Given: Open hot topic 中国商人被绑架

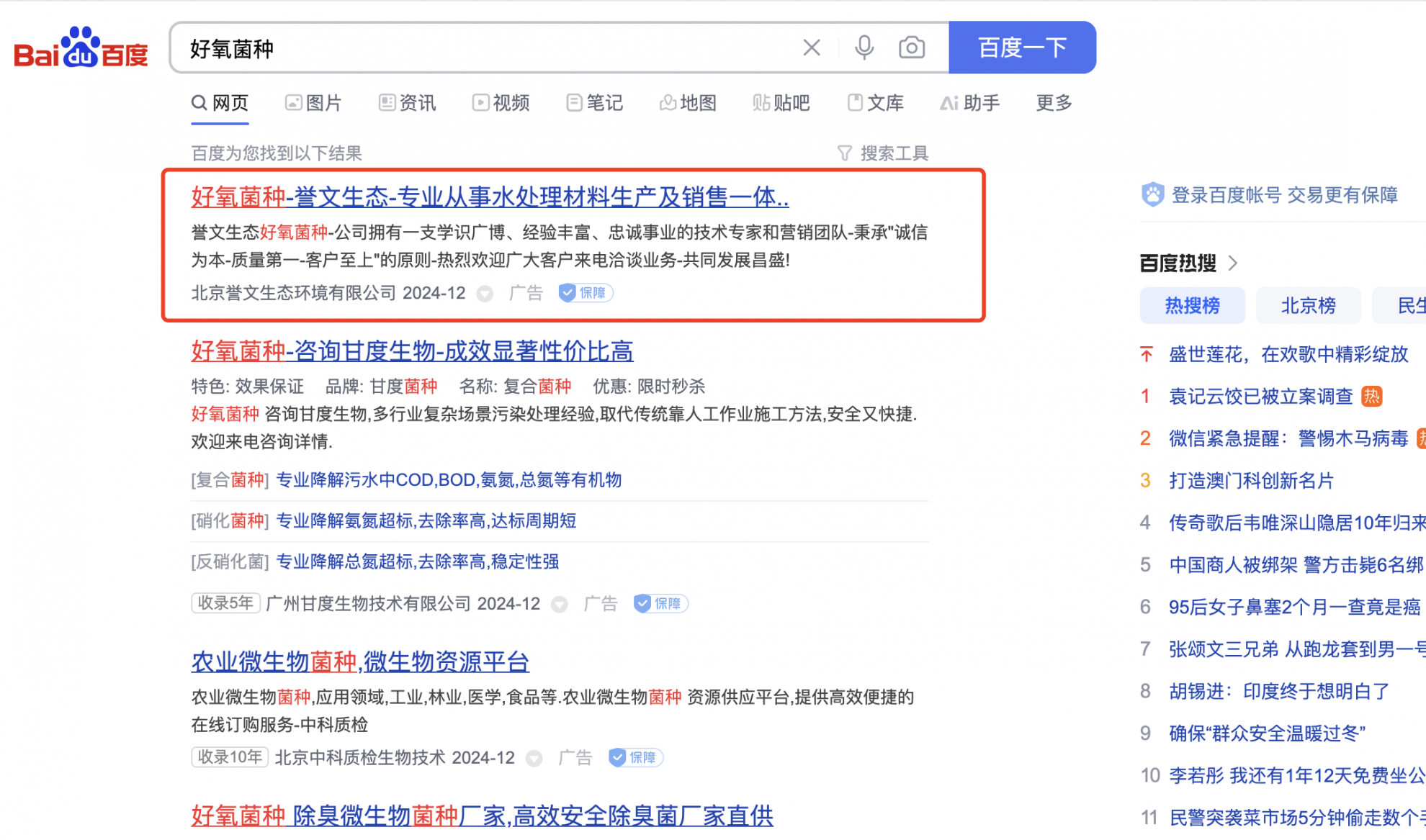Looking at the screenshot, I should click(x=1296, y=564).
